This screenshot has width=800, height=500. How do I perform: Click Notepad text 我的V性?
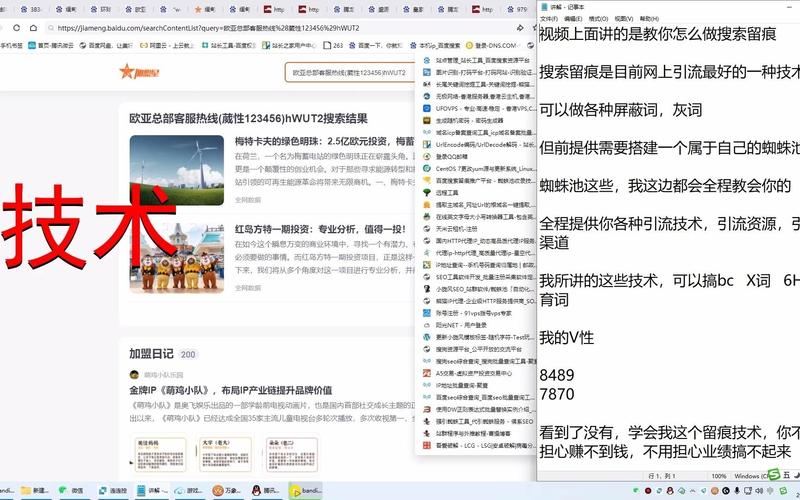coord(566,337)
